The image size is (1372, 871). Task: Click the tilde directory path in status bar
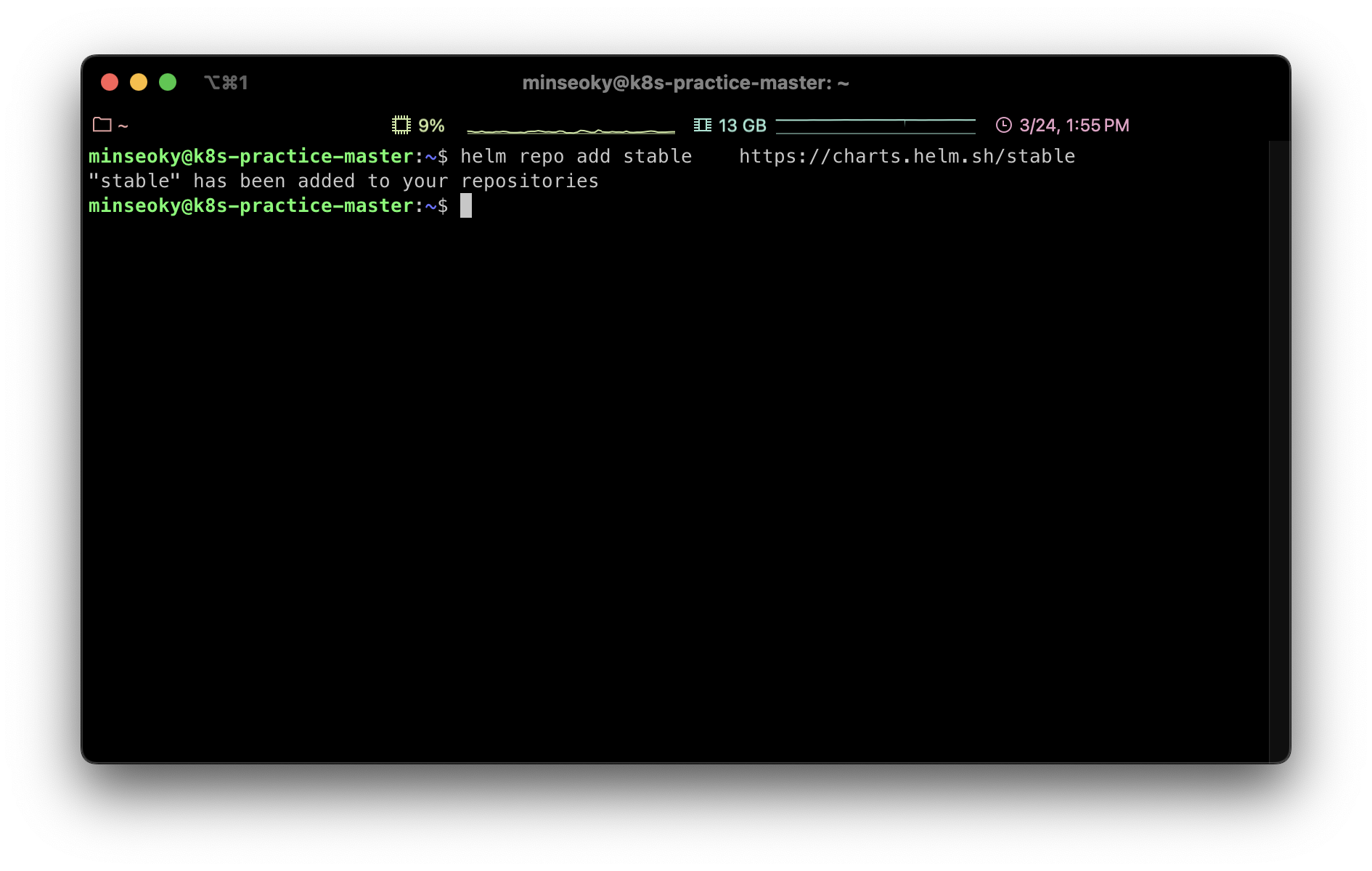(x=123, y=126)
